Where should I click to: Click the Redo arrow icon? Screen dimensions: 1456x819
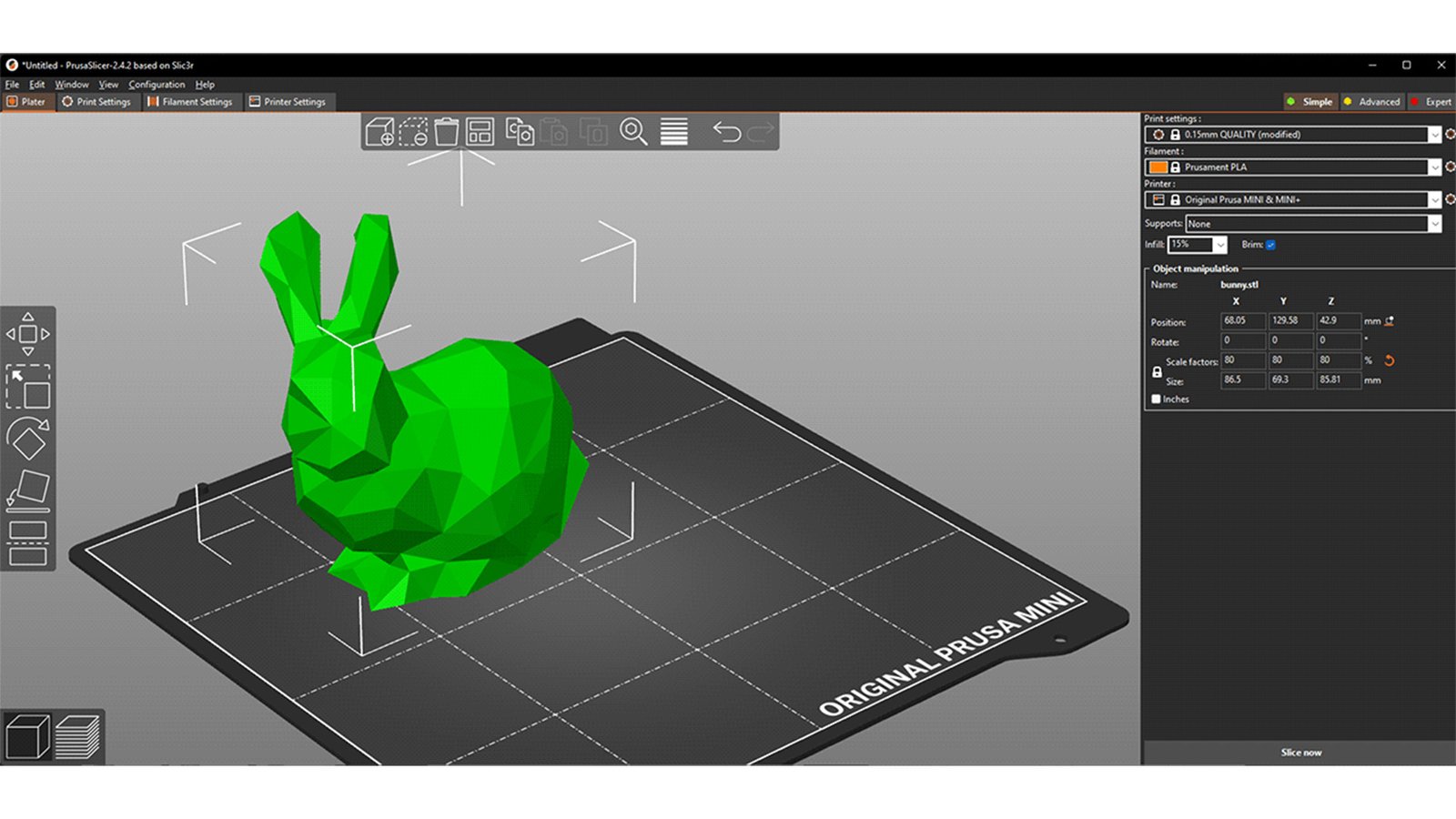pos(761,132)
